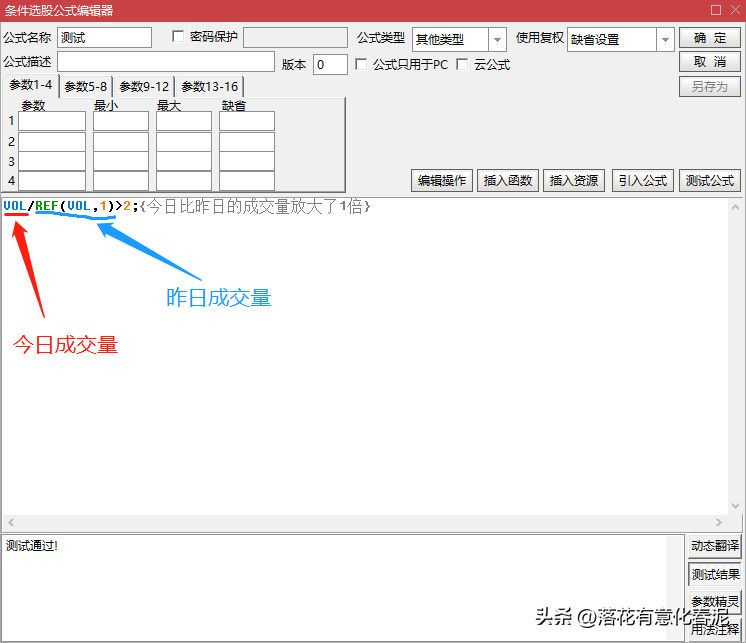Enable the 密码保护 checkbox

[178, 36]
